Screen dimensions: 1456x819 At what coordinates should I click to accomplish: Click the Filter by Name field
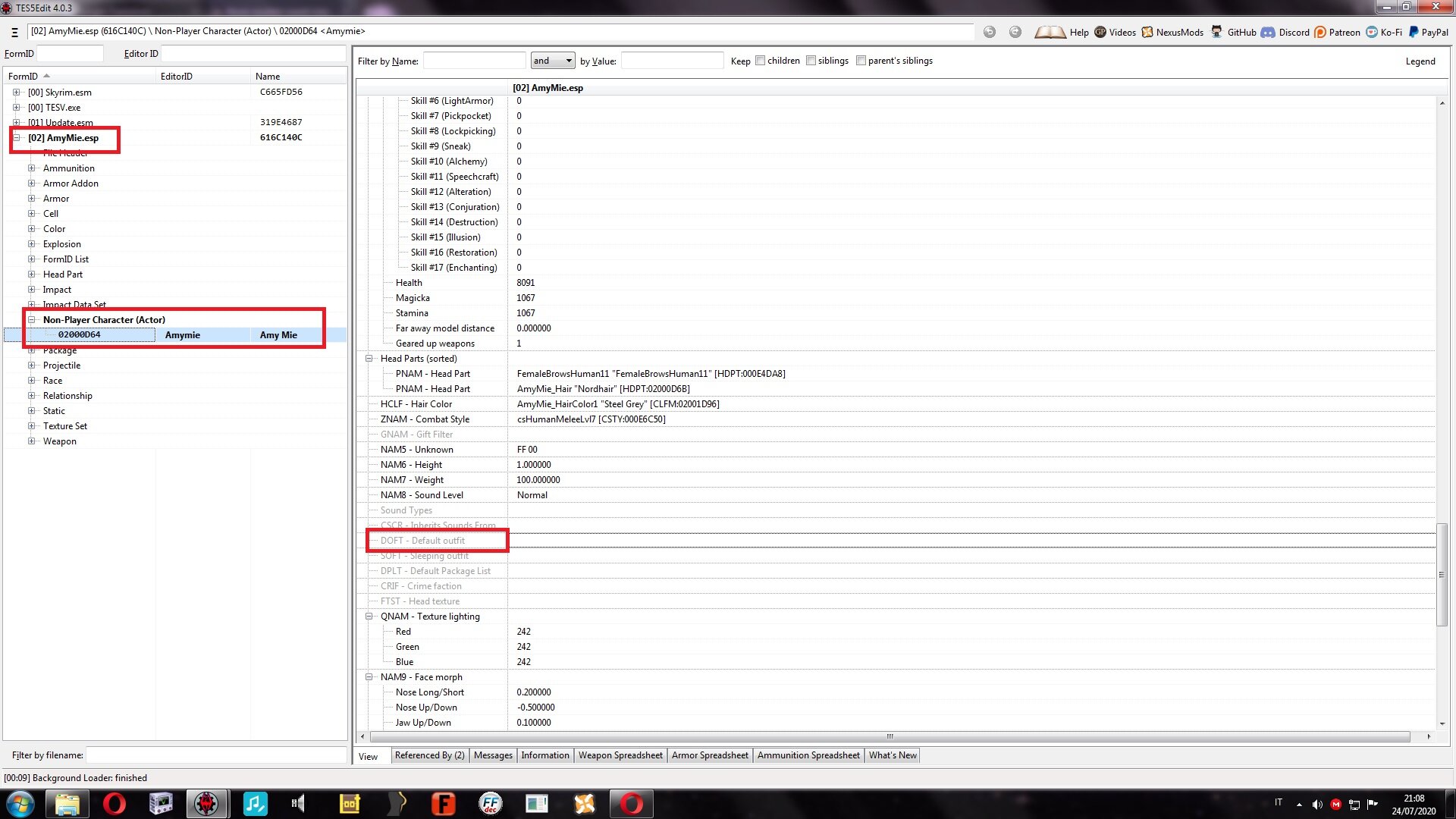tap(474, 61)
